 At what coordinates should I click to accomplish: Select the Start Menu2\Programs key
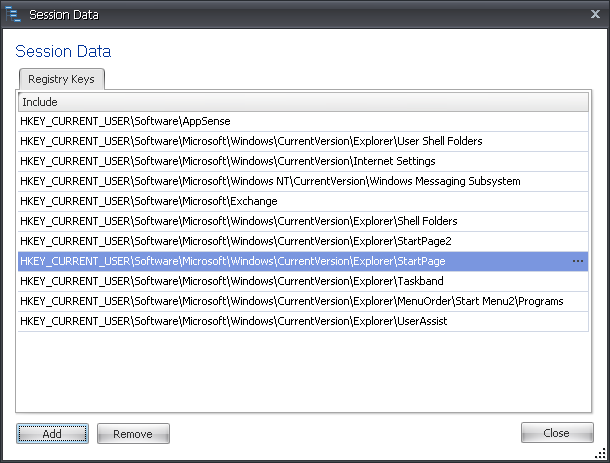pyautogui.click(x=303, y=302)
